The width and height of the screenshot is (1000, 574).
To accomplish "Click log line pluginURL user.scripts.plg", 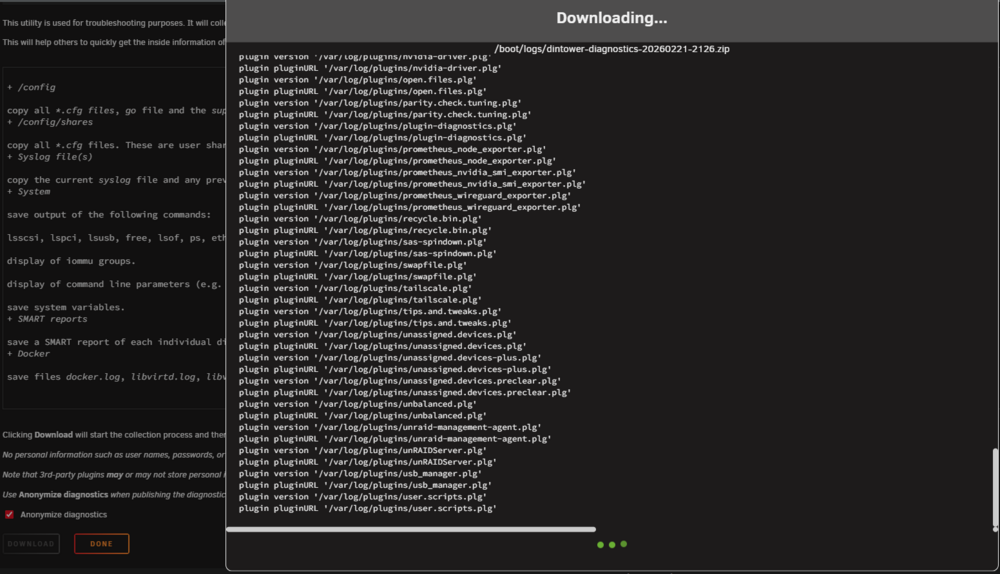I will point(368,508).
